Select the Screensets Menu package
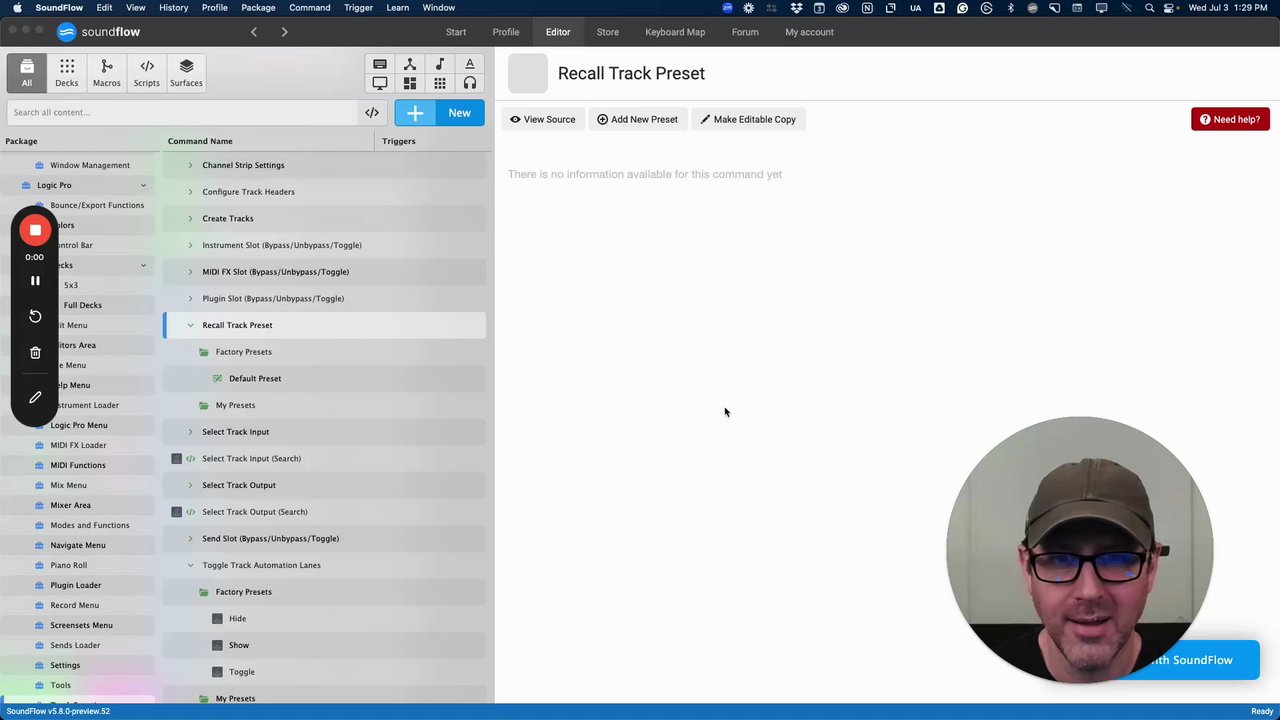The width and height of the screenshot is (1280, 720). tap(81, 625)
